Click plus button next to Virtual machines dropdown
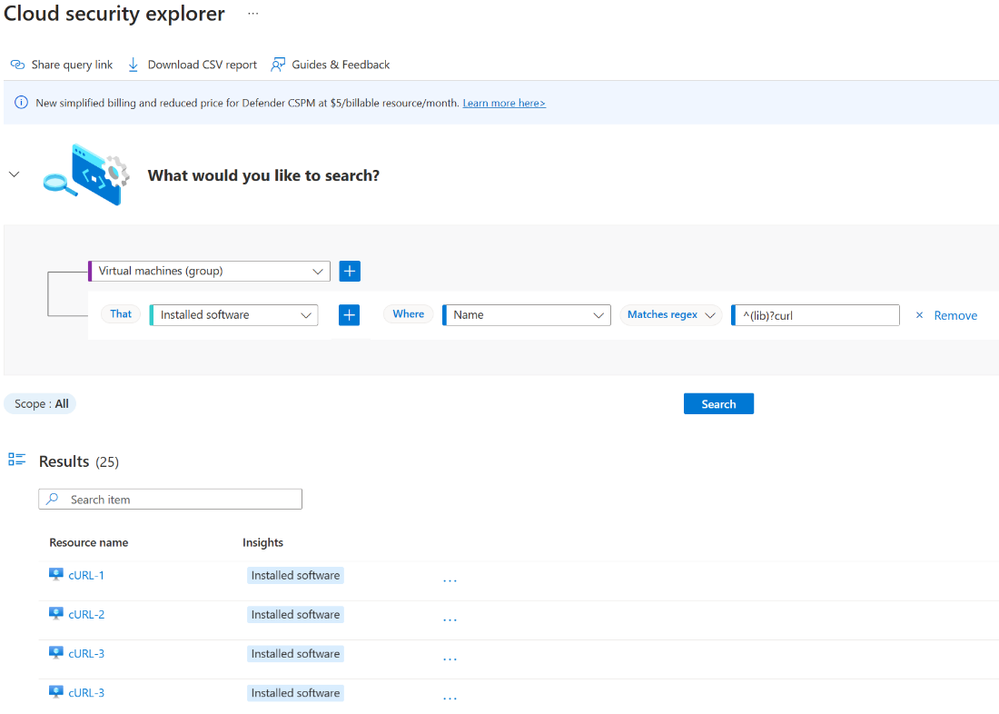The image size is (999, 714). [x=350, y=271]
